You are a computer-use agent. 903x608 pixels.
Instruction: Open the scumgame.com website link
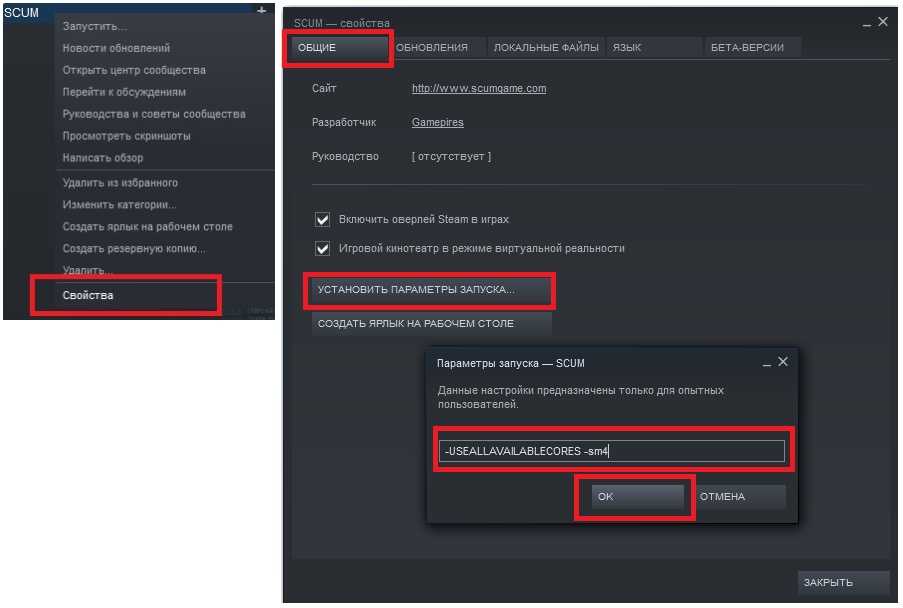pyautogui.click(x=479, y=88)
